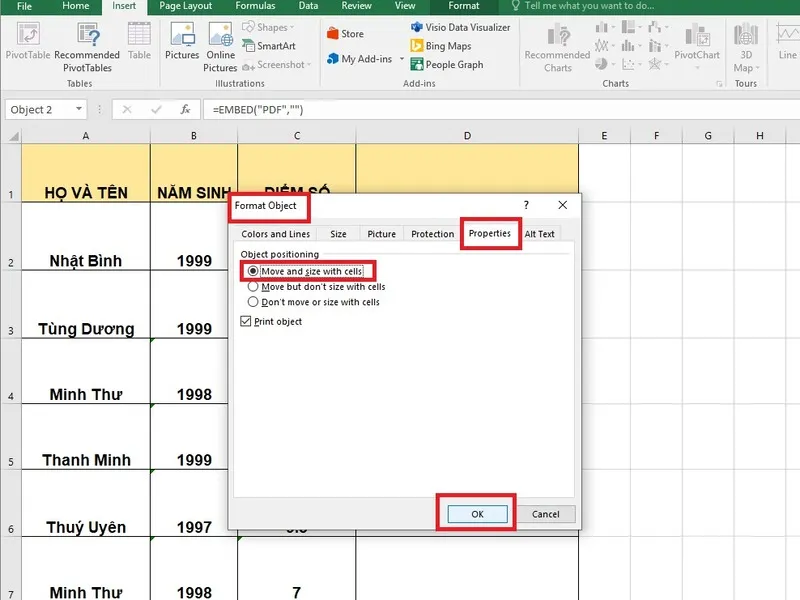Open column or bar chart dropdown

pyautogui.click(x=606, y=28)
